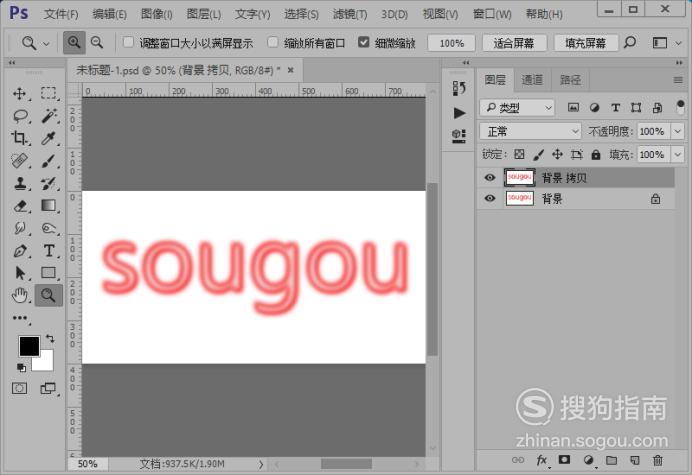This screenshot has width=692, height=475.
Task: Open the History panel icon
Action: pyautogui.click(x=459, y=88)
